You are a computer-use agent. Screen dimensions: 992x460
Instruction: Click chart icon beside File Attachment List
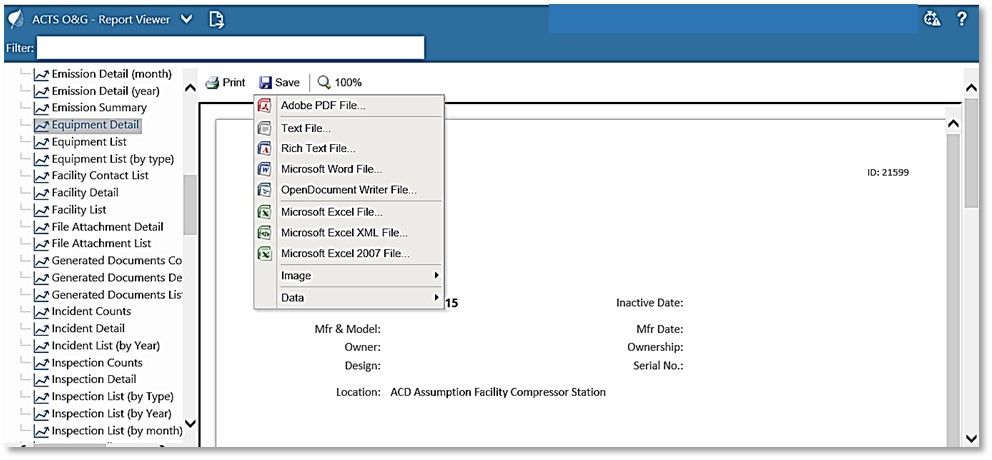(41, 244)
